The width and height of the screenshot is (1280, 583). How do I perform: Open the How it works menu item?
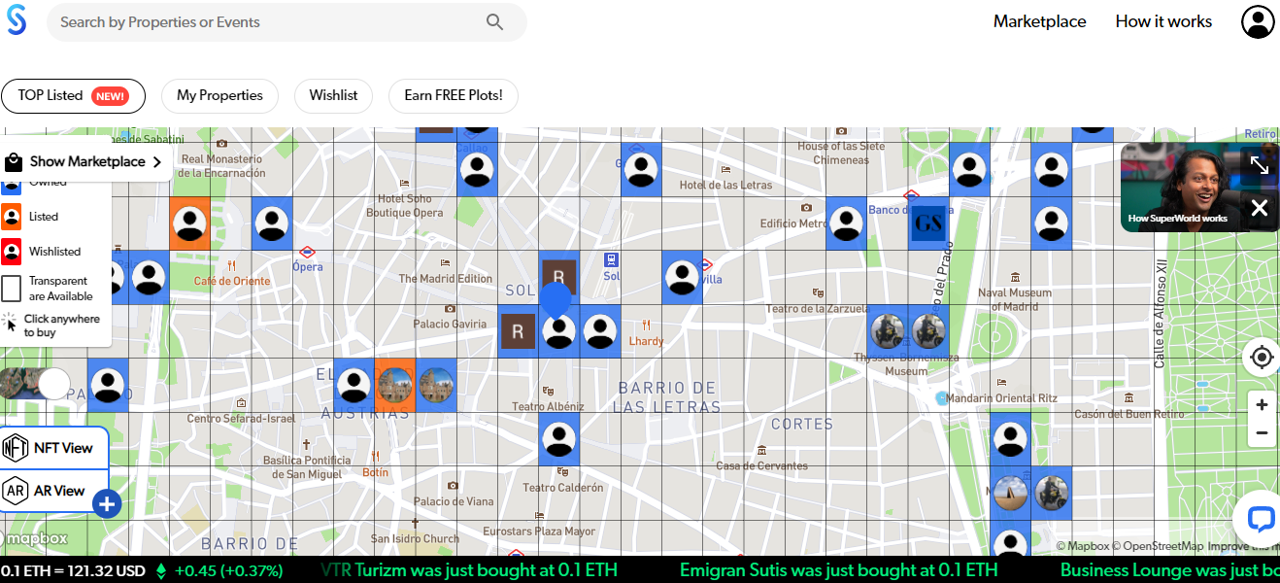[x=1163, y=22]
